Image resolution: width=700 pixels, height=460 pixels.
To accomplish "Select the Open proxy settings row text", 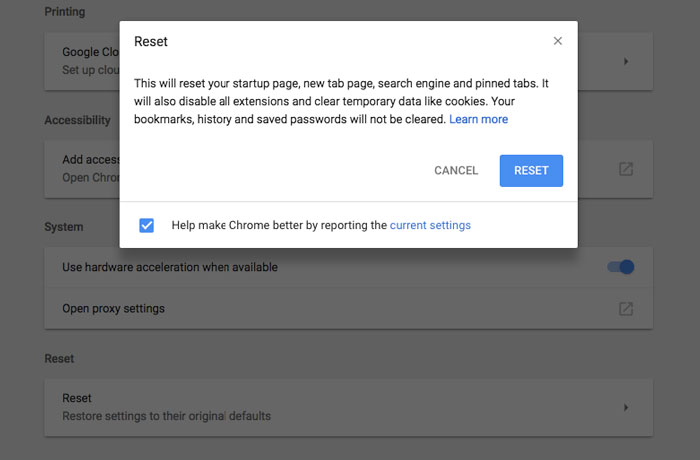I will click(x=113, y=309).
